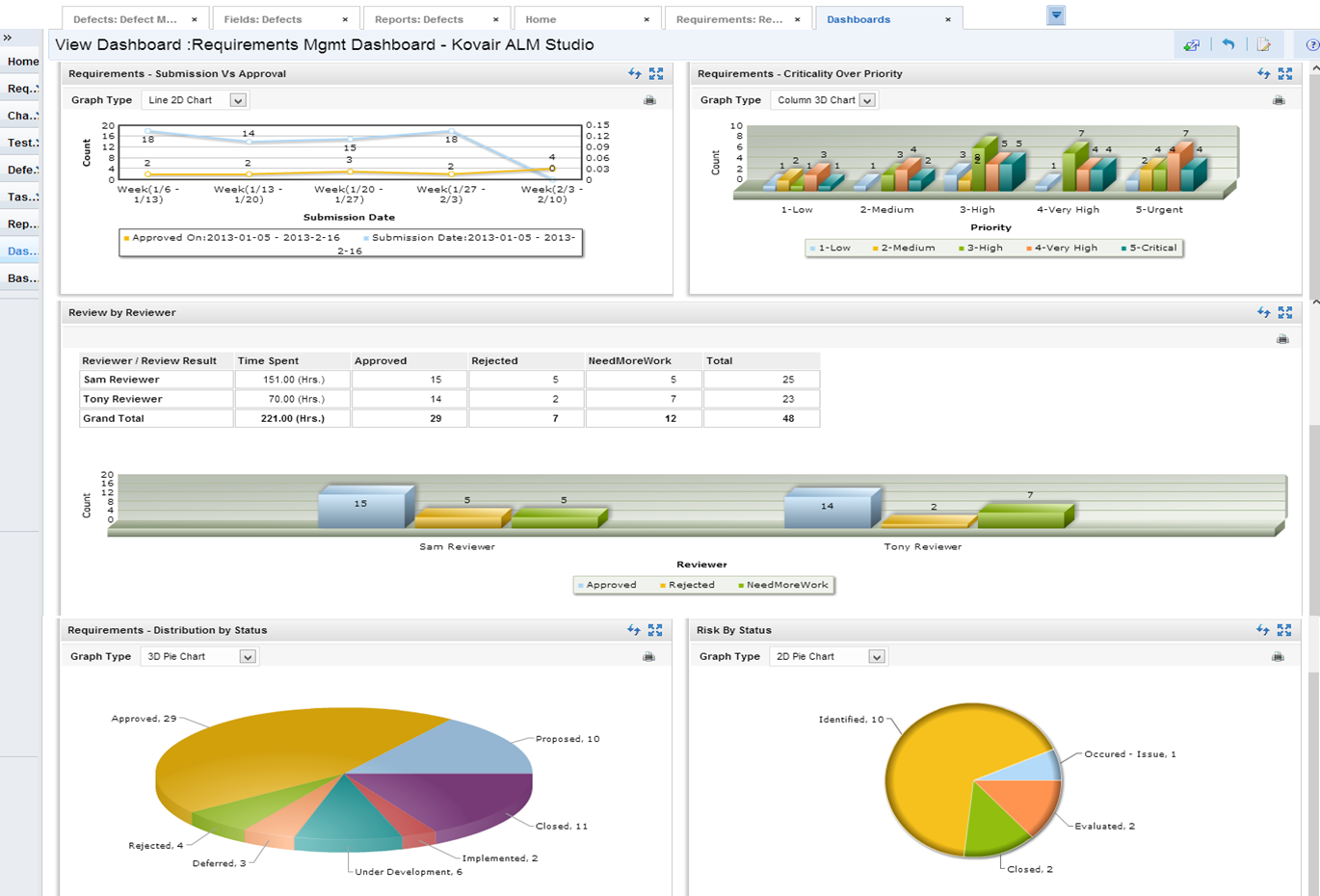Click the undo/back arrow icon in header

[1228, 44]
